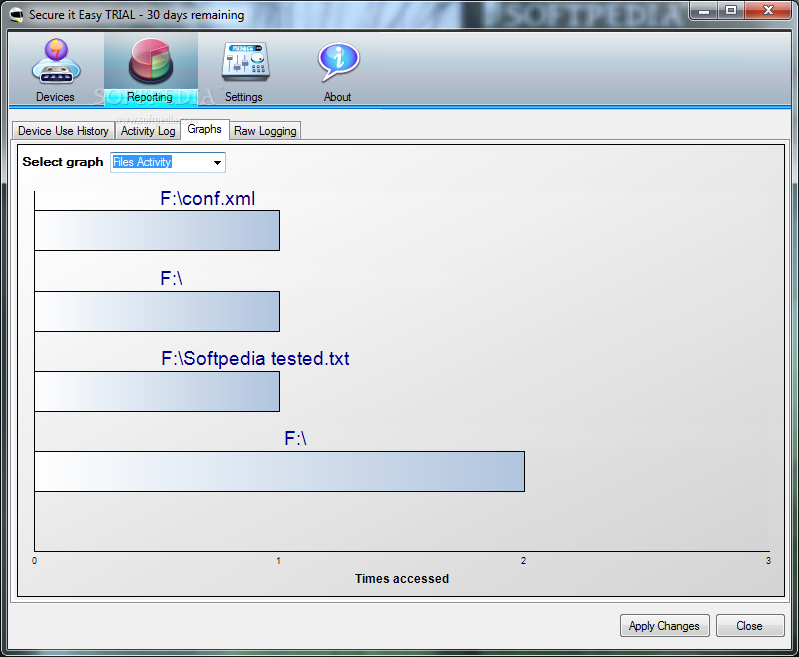Click the Times accessed axis title
This screenshot has width=799, height=657.
(x=402, y=579)
